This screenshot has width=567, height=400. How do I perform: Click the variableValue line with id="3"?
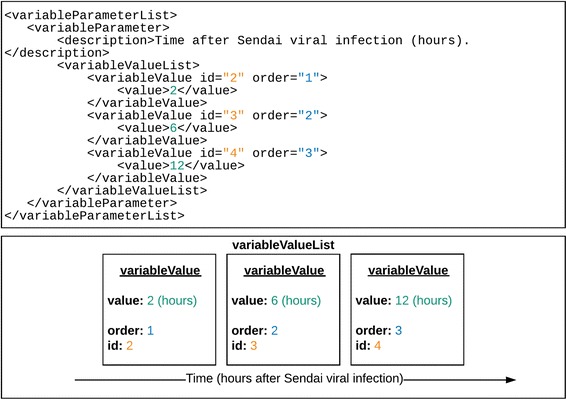207,115
